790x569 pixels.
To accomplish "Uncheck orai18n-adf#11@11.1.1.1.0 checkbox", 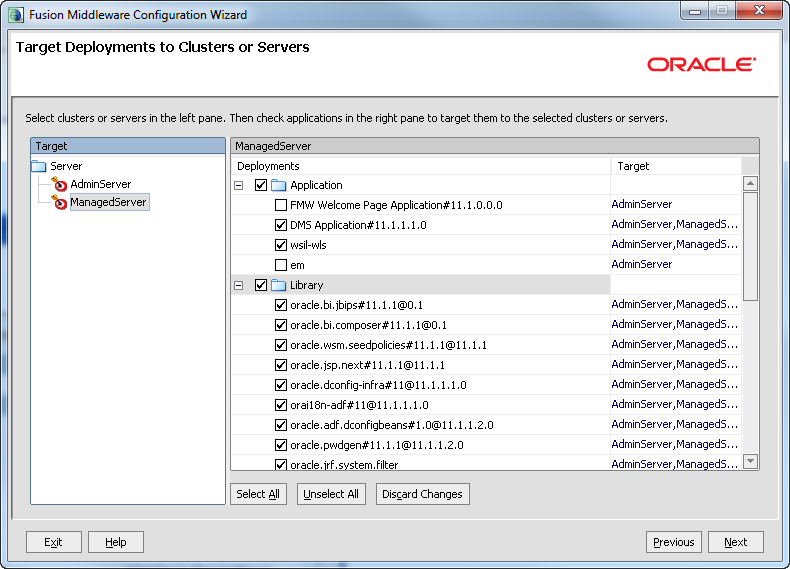I will point(281,405).
